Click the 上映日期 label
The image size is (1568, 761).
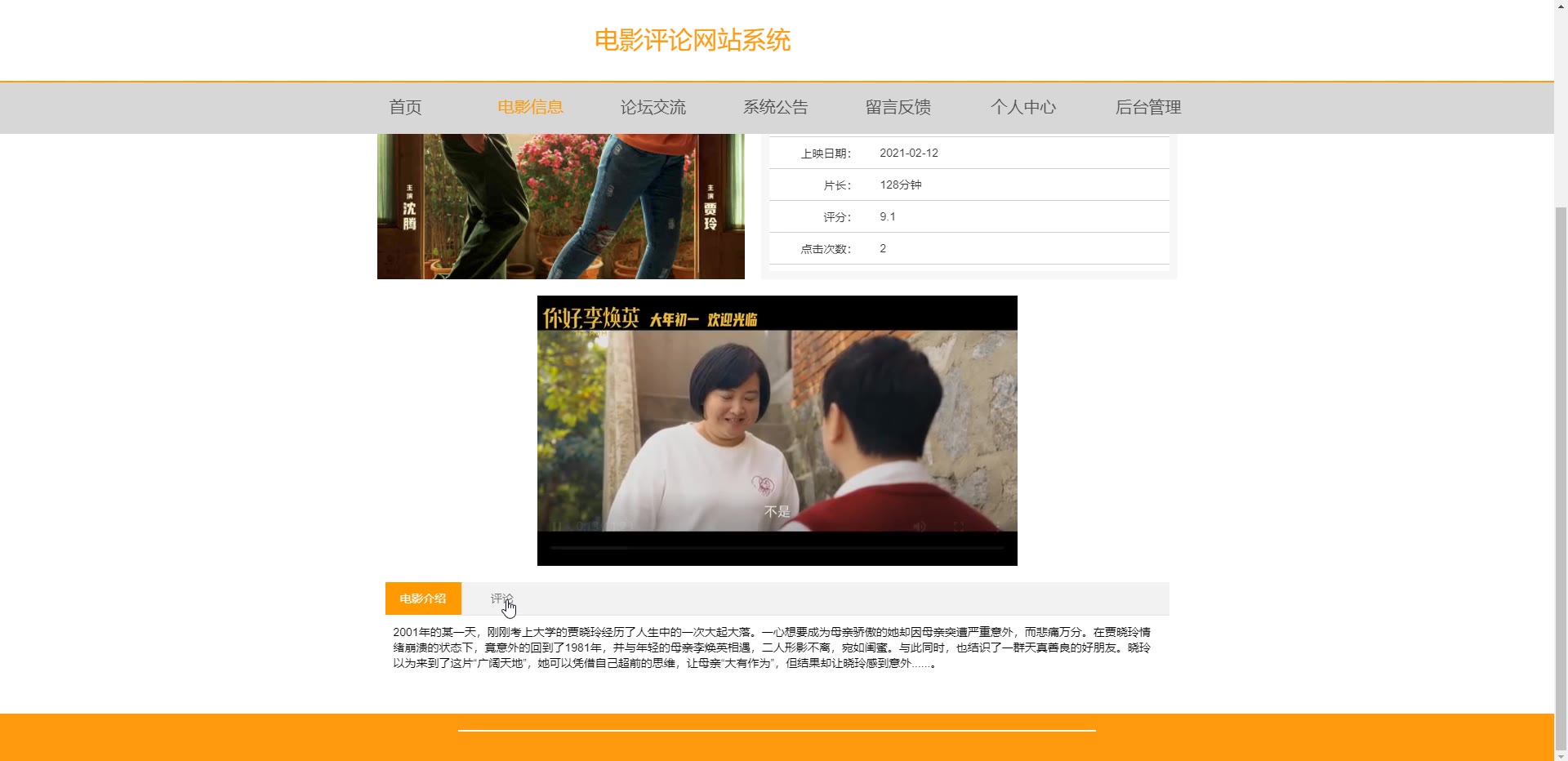click(826, 154)
